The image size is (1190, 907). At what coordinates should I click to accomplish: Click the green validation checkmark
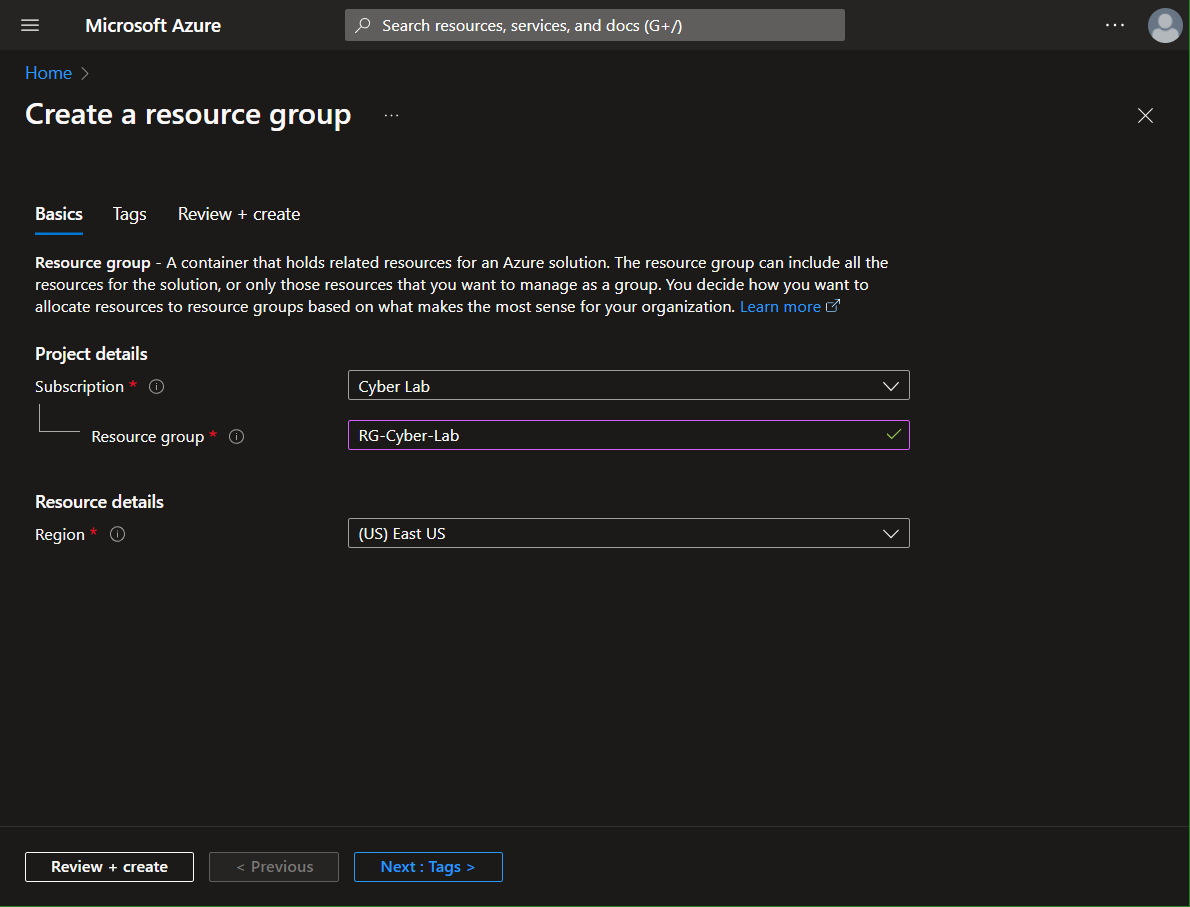tap(894, 434)
